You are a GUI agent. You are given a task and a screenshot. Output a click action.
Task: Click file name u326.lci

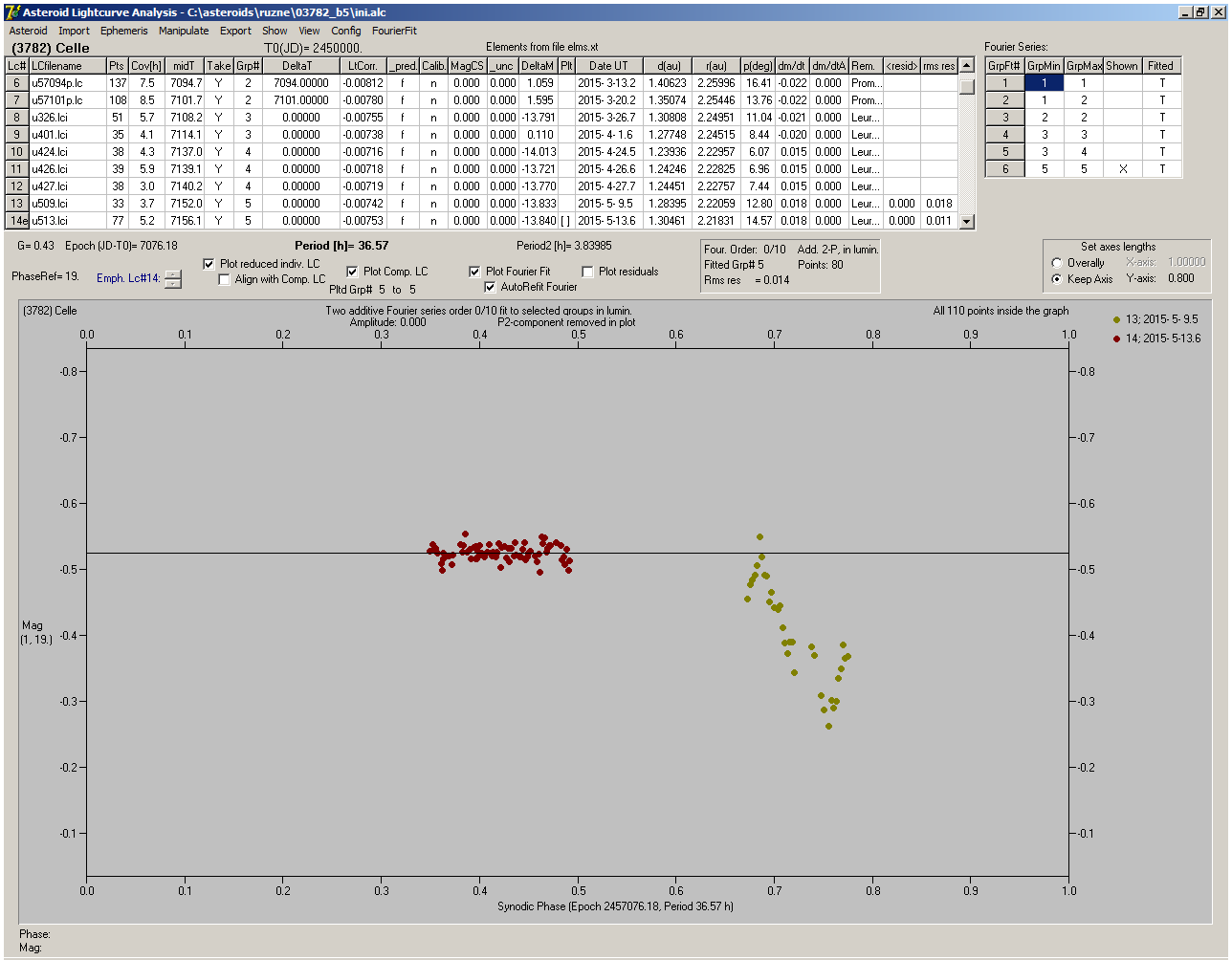click(x=67, y=118)
